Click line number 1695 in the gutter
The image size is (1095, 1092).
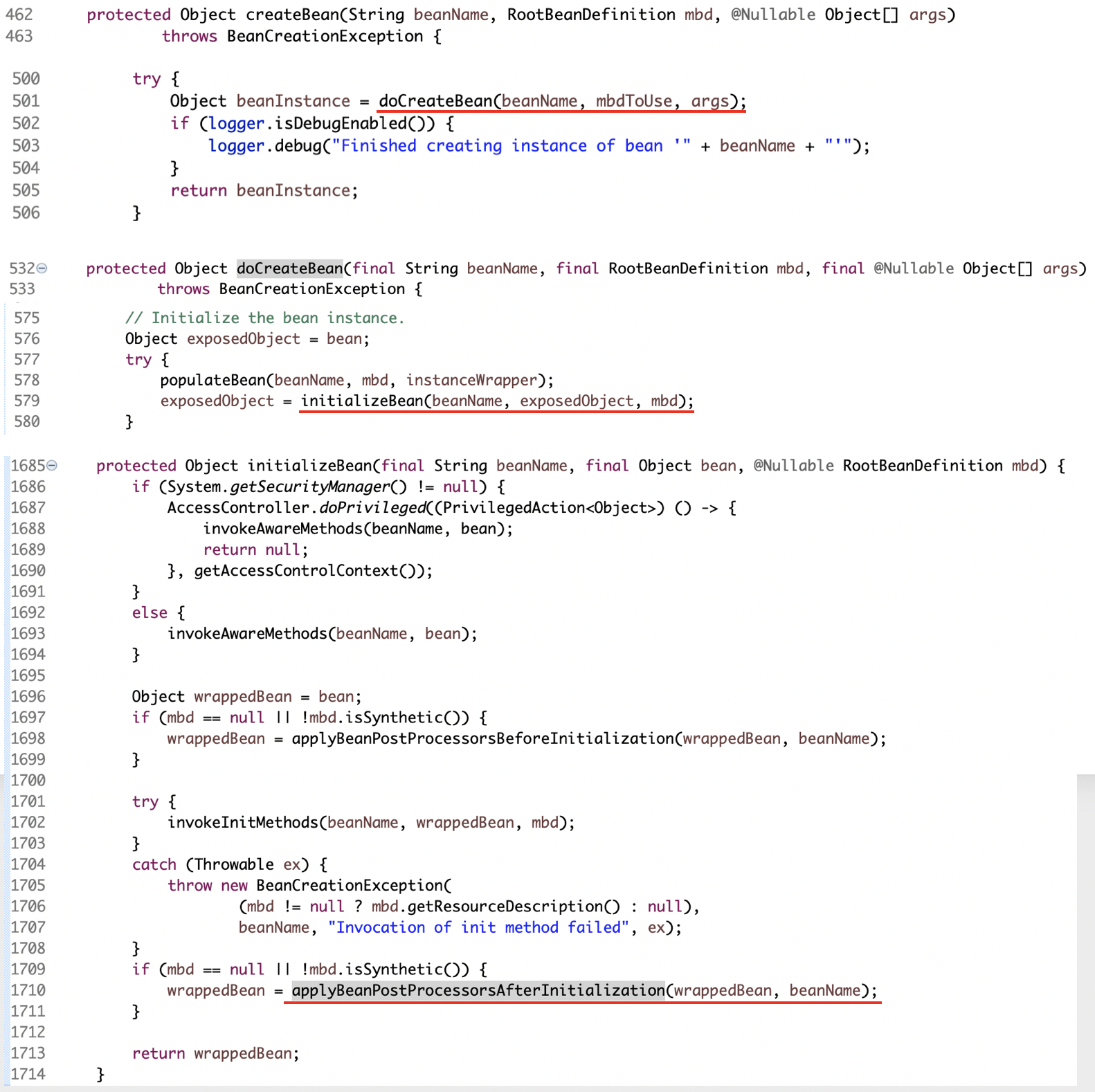28,675
